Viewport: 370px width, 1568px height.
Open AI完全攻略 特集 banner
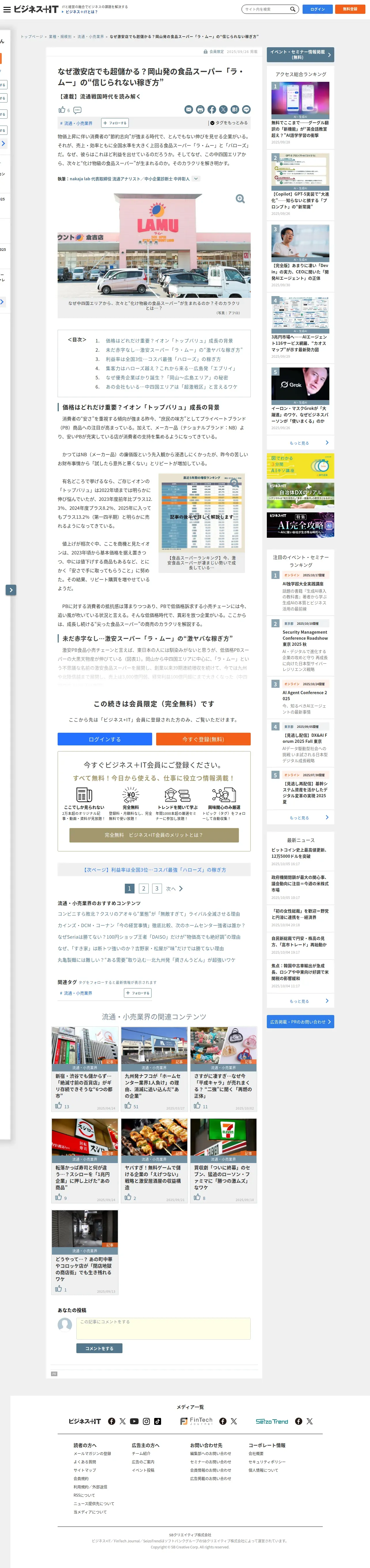tap(300, 524)
